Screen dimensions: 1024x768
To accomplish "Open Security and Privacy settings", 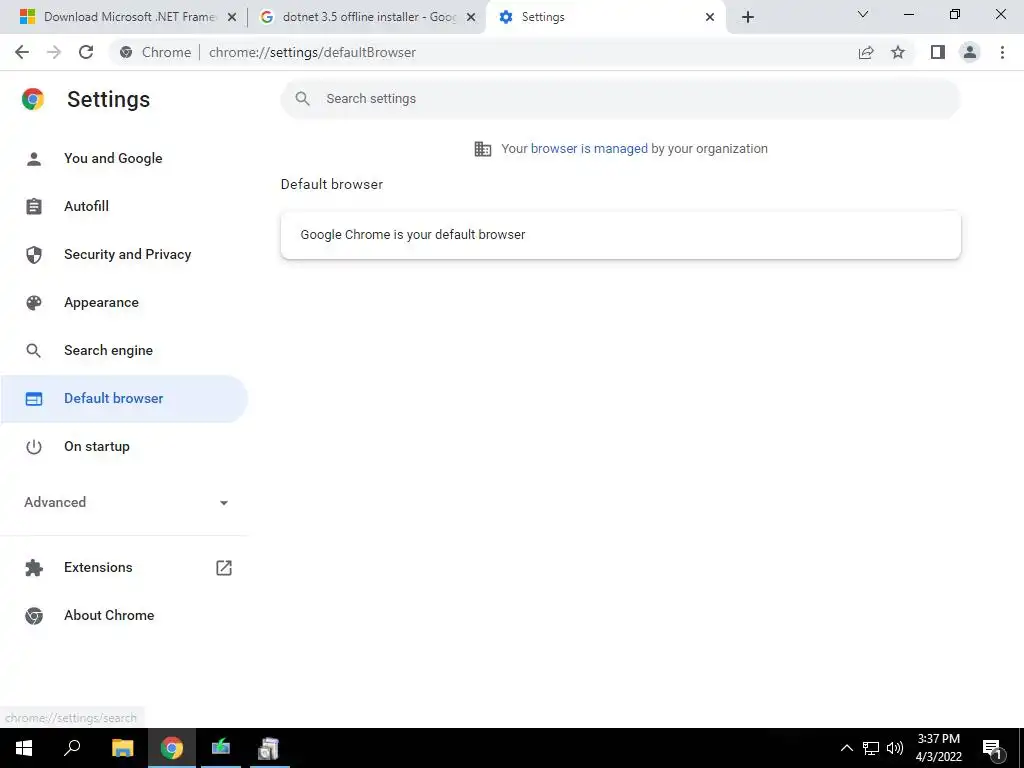I will tap(123, 255).
